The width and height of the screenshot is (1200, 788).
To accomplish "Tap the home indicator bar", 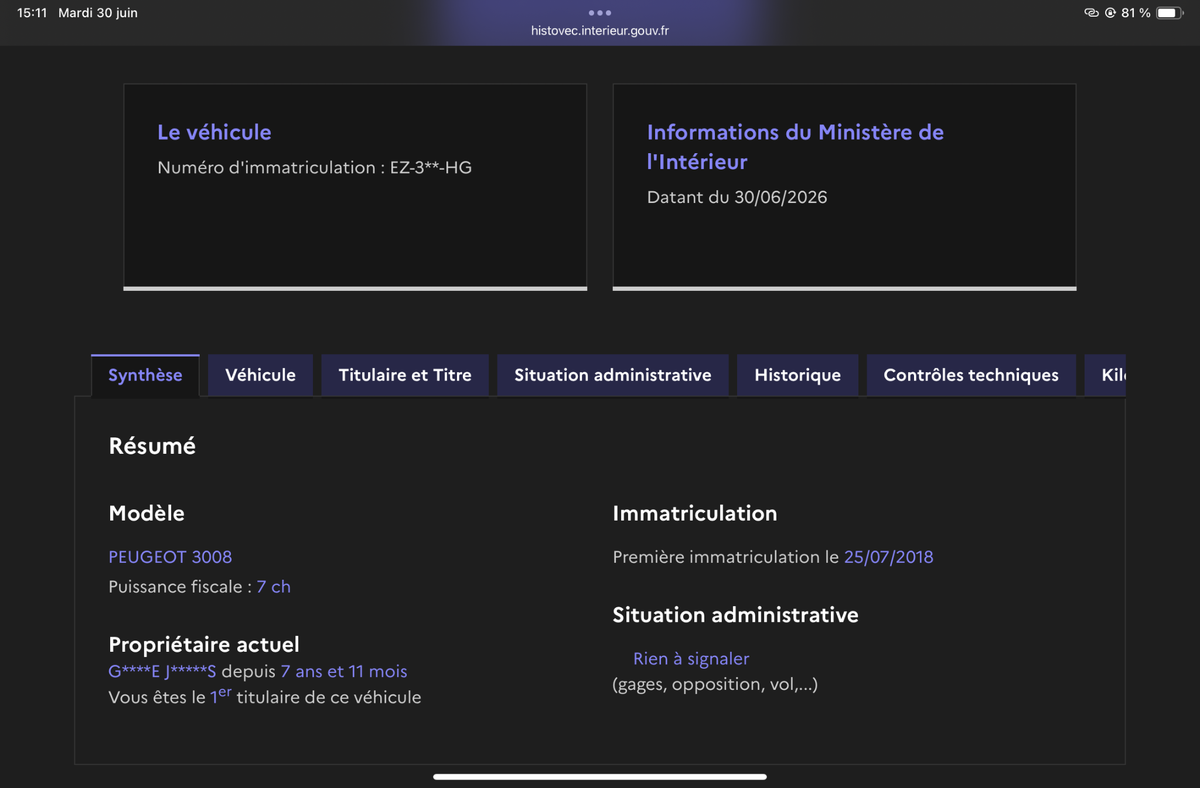I will tap(600, 776).
